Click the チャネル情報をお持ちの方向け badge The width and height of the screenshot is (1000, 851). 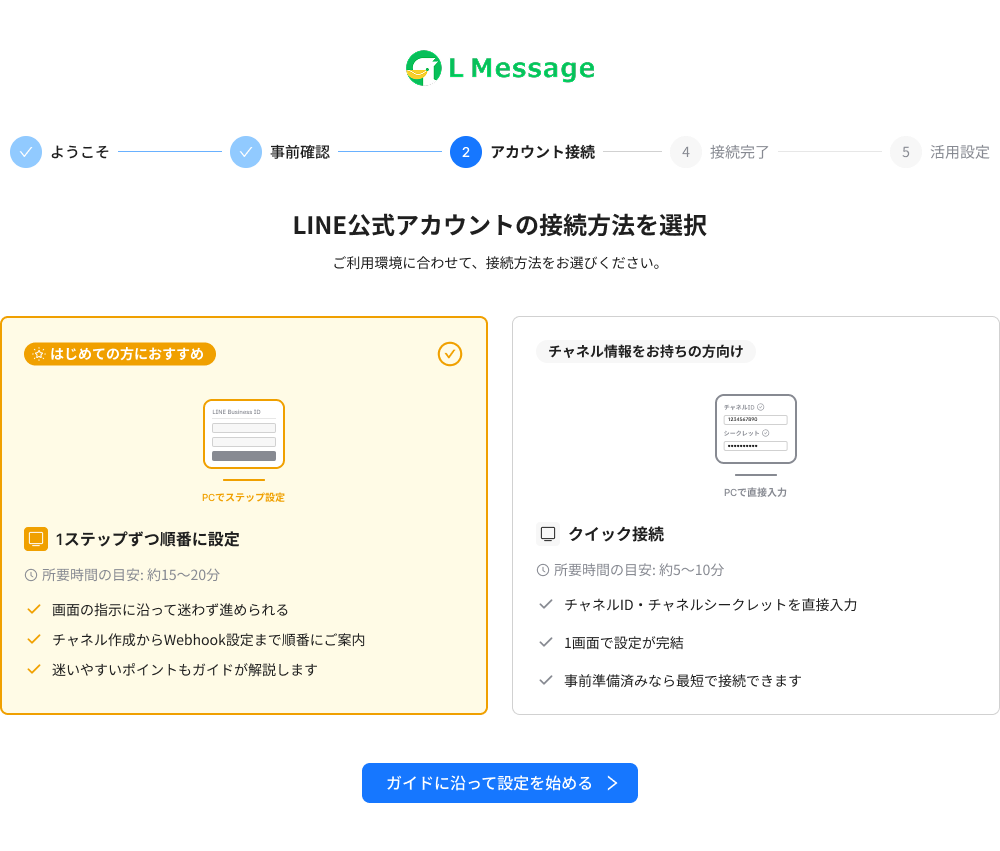point(645,352)
